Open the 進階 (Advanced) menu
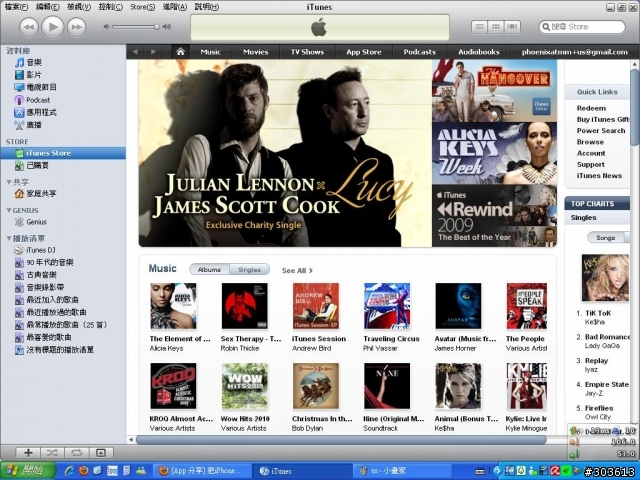This screenshot has height=480, width=640. click(x=175, y=7)
